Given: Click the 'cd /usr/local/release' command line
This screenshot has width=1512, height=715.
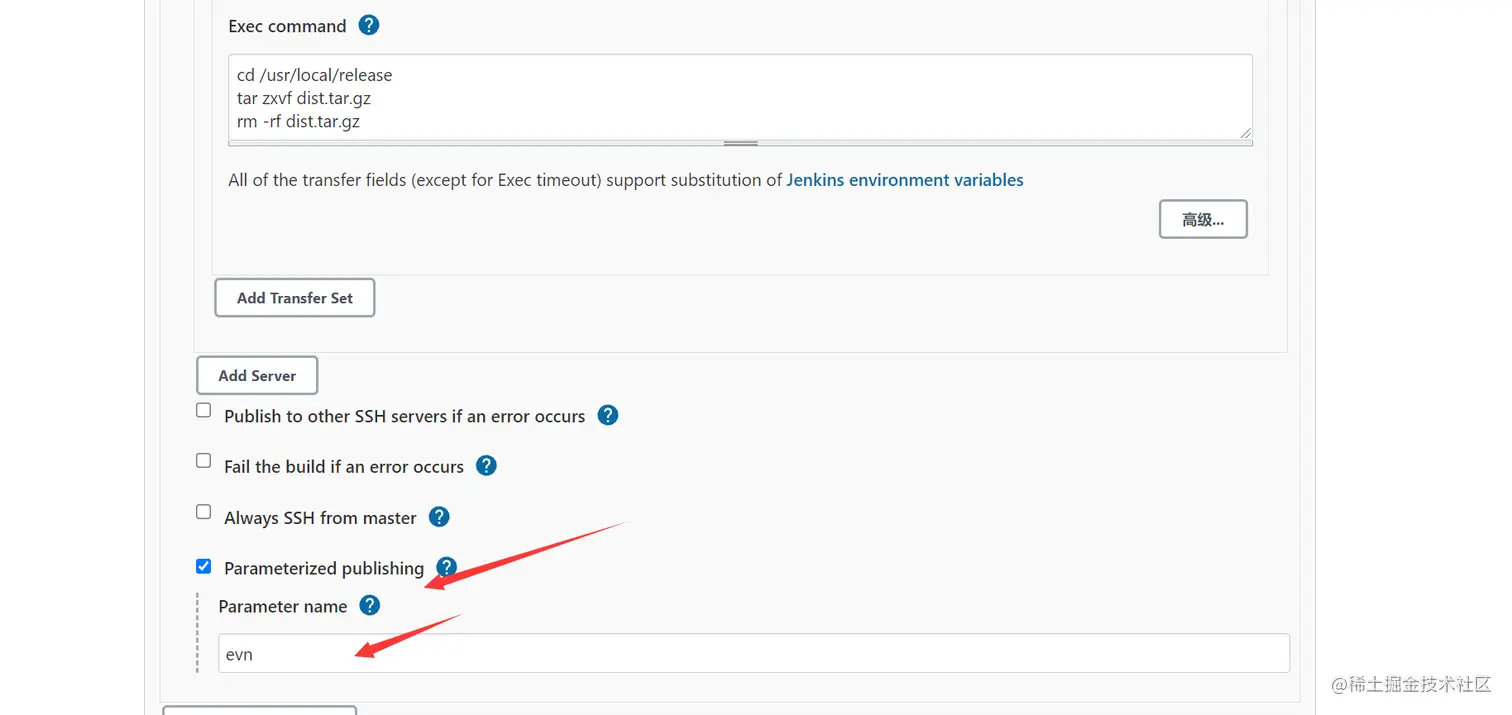Looking at the screenshot, I should pos(315,75).
